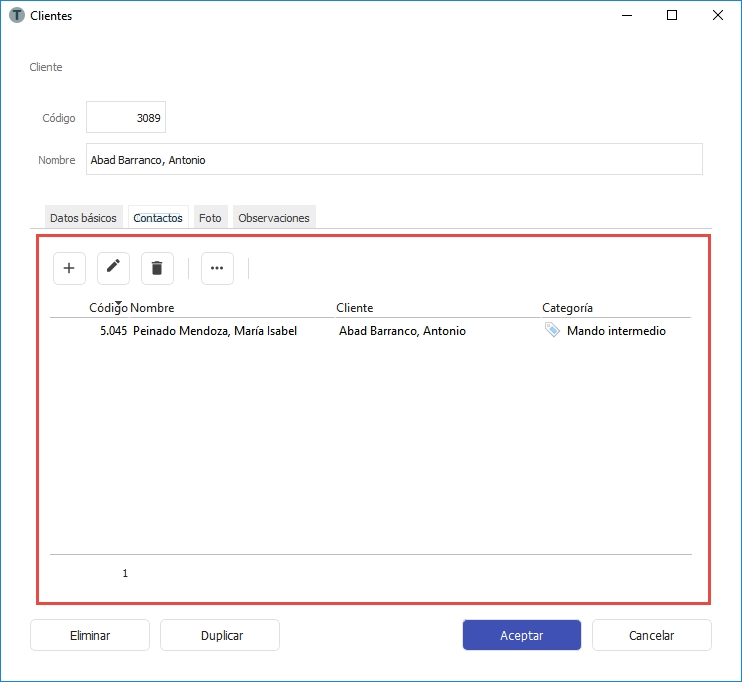Click the Cliente column header
Image resolution: width=742 pixels, height=682 pixels.
click(x=355, y=308)
